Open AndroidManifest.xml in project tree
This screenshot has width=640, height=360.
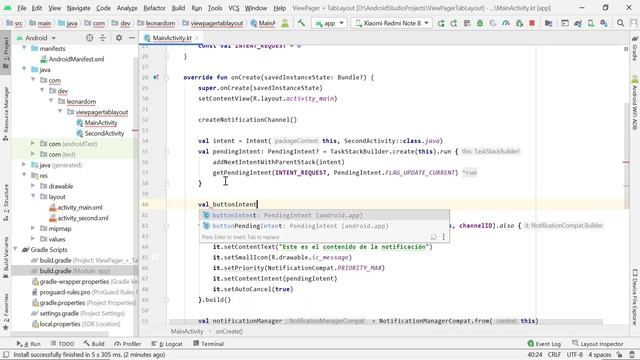(76, 59)
